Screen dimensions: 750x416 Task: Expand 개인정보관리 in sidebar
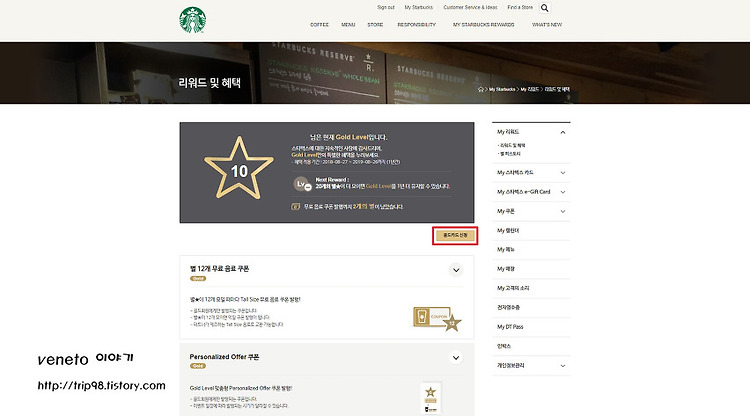(x=563, y=366)
